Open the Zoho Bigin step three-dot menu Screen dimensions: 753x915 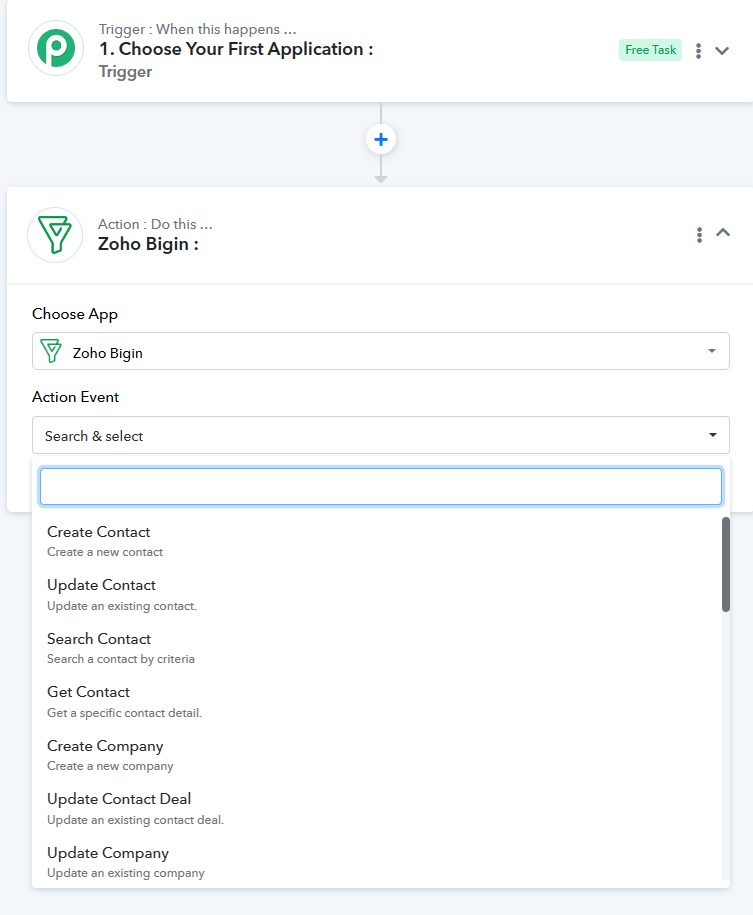point(699,235)
